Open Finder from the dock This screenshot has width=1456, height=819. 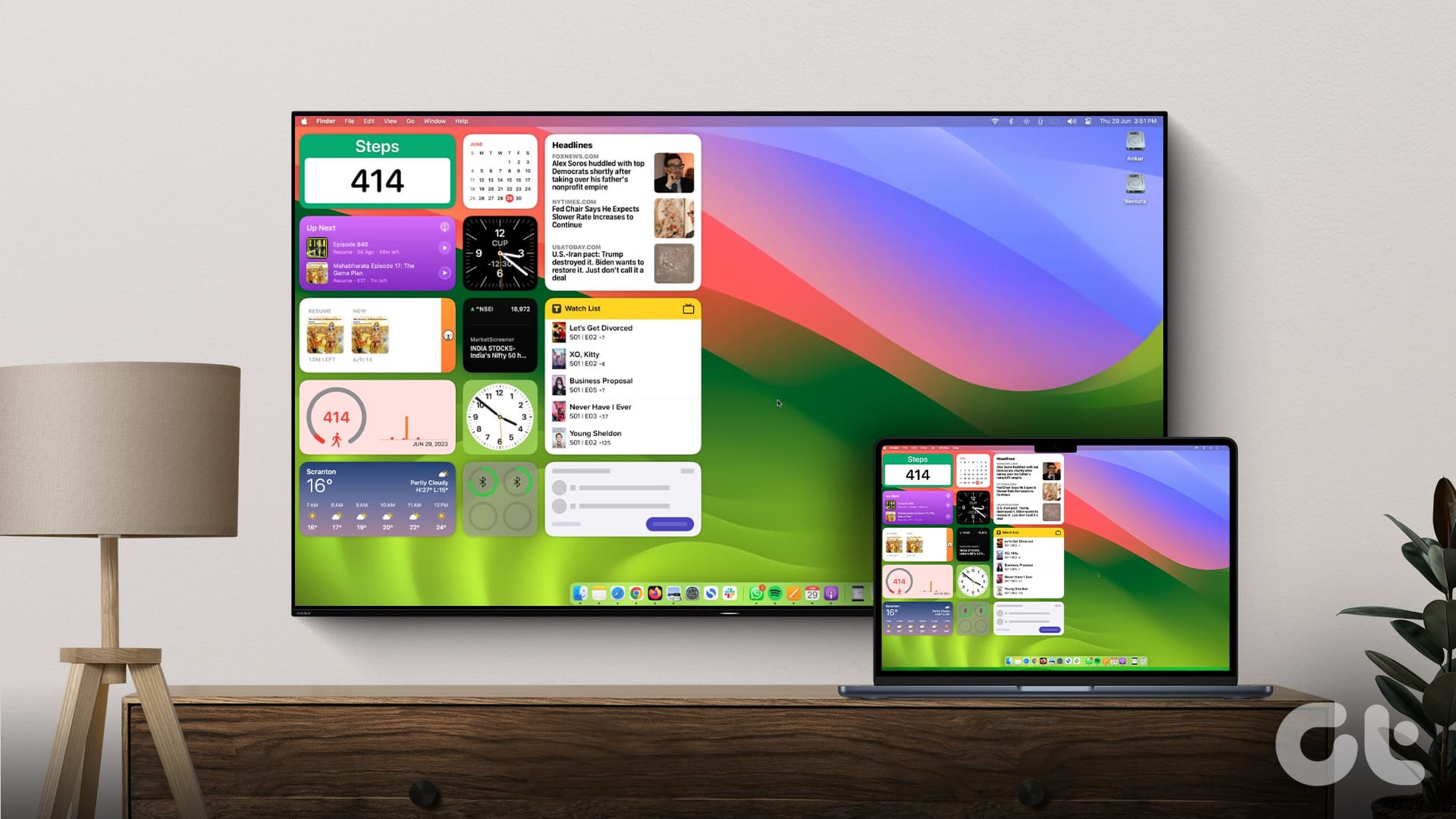click(581, 593)
